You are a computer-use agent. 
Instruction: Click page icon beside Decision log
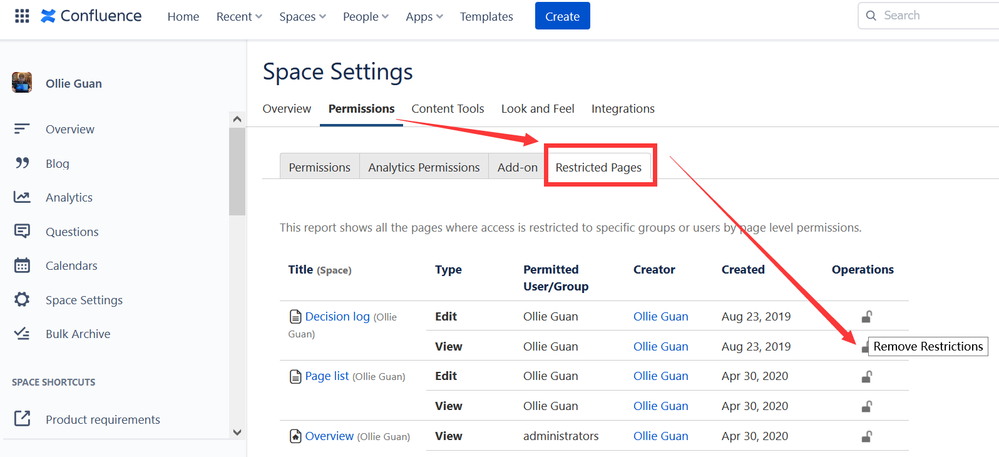296,316
